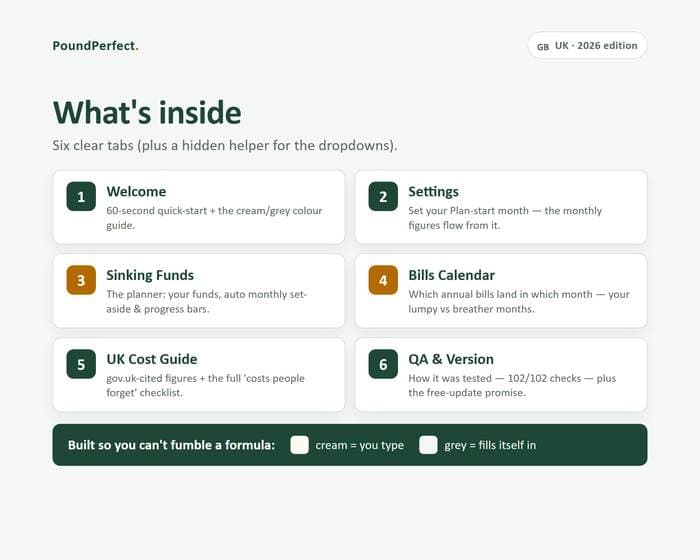The image size is (700, 560).
Task: Click the GB flag code in the edition pill
Action: 543,47
